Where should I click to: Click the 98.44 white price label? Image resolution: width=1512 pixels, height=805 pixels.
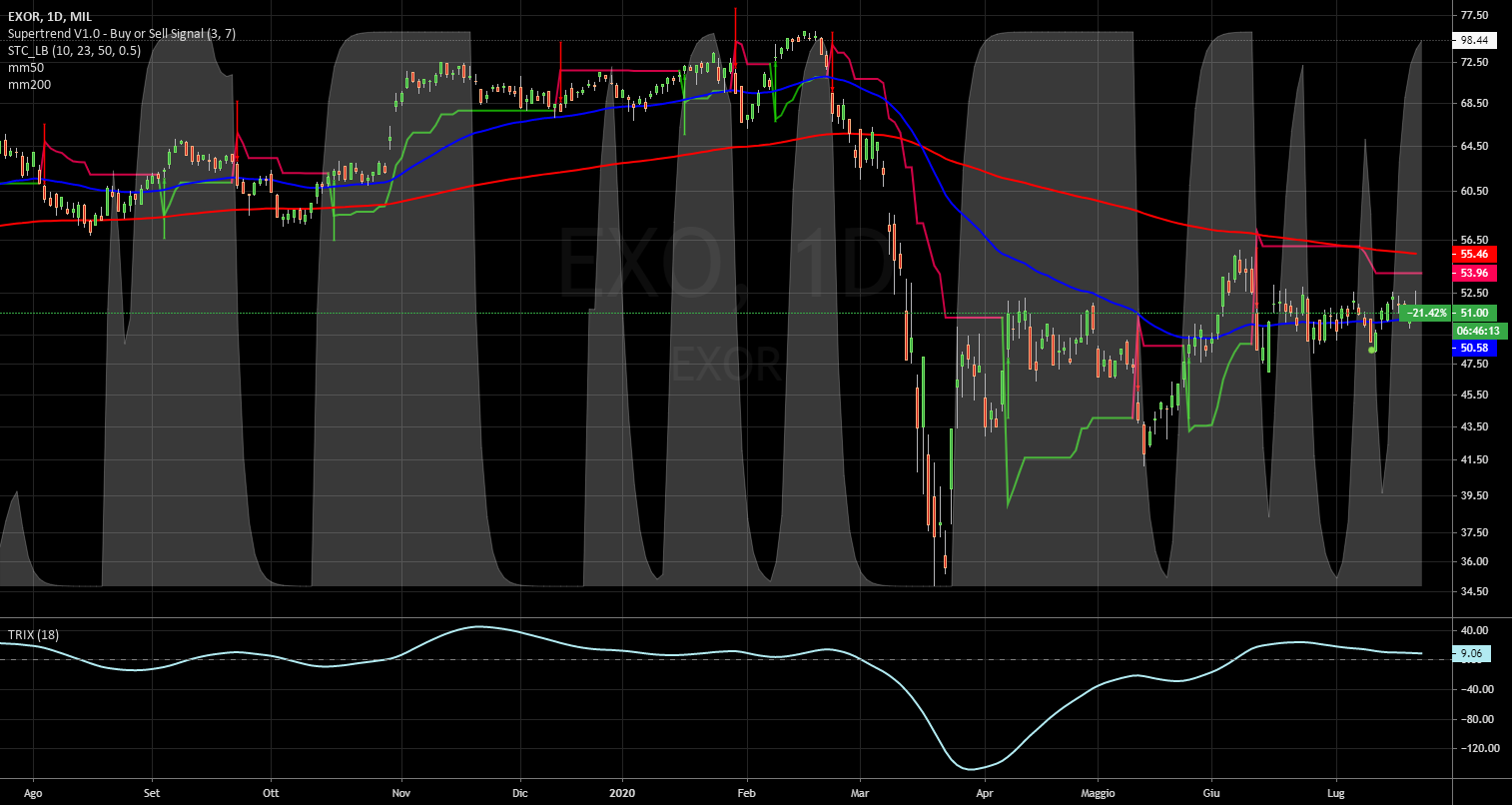tap(1474, 40)
